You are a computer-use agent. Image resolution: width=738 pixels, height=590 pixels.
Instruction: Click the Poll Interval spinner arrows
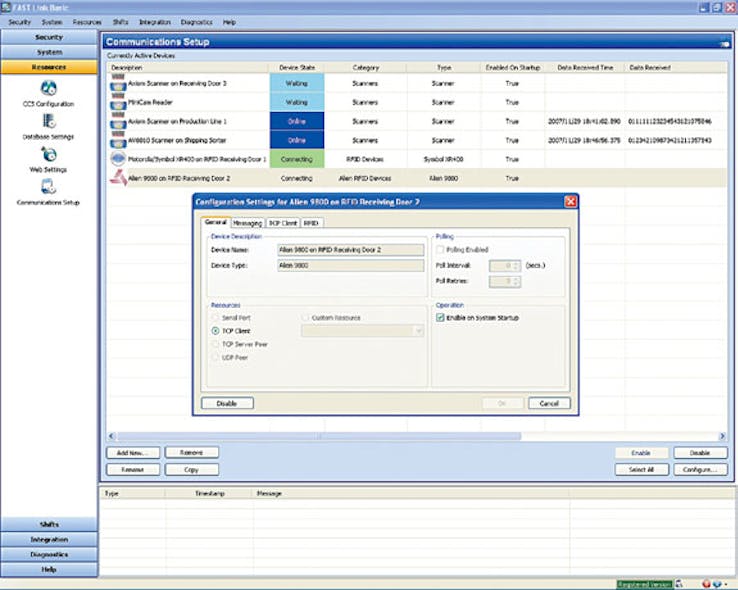click(516, 266)
